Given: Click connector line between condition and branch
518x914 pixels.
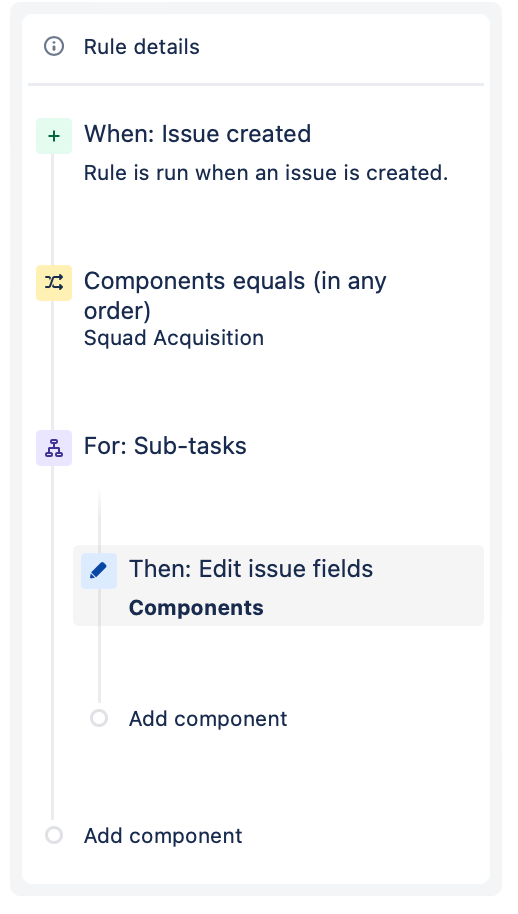Looking at the screenshot, I should pos(52,365).
